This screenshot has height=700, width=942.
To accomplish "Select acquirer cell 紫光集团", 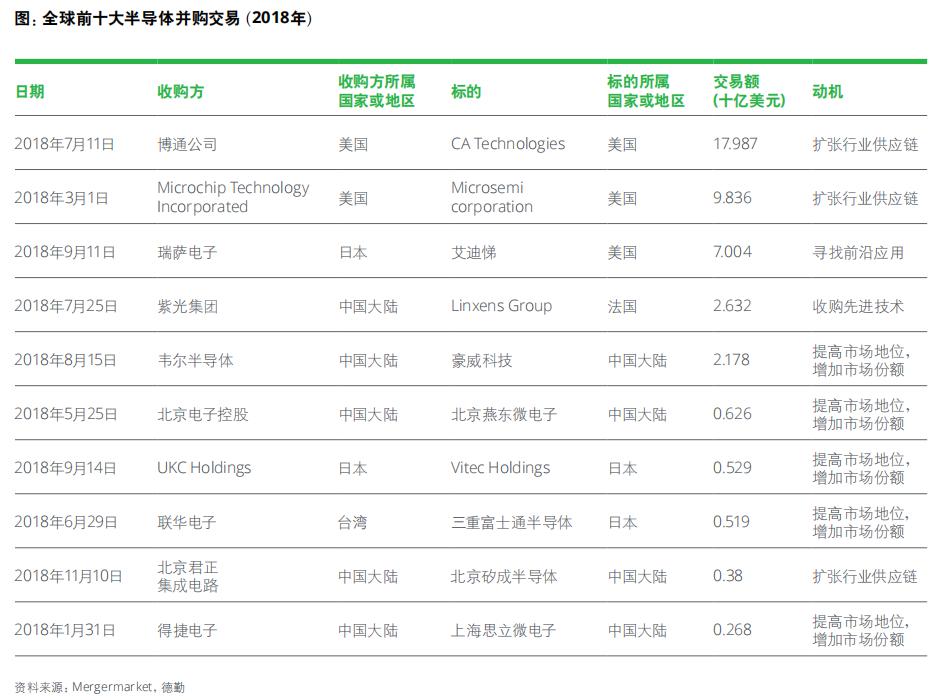I will point(187,306).
